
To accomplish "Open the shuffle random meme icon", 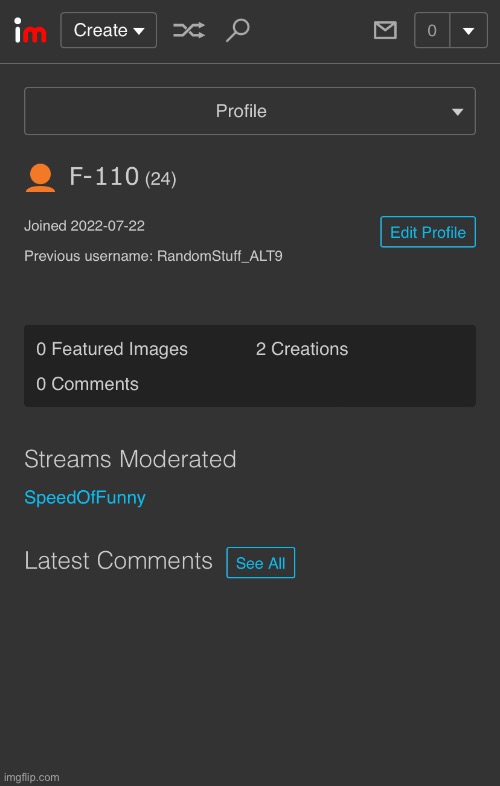I will pos(189,31).
